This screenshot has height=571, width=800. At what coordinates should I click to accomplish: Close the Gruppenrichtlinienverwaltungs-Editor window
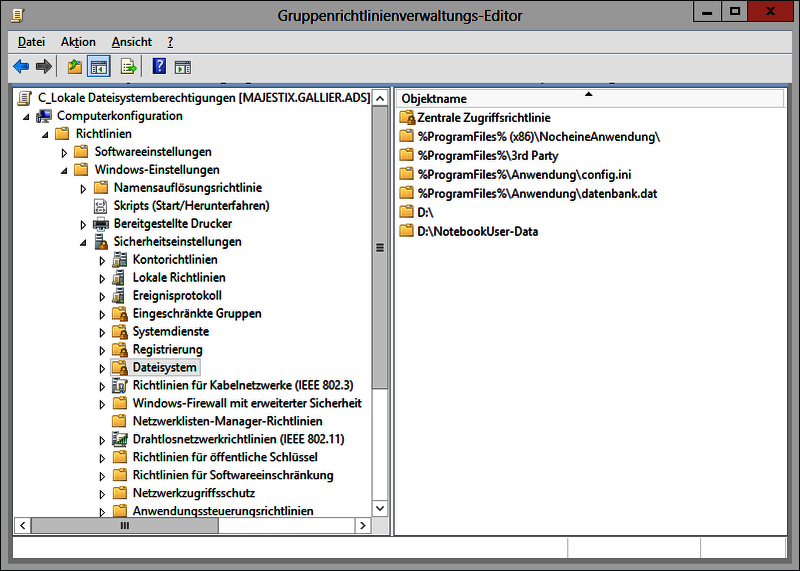tap(770, 12)
